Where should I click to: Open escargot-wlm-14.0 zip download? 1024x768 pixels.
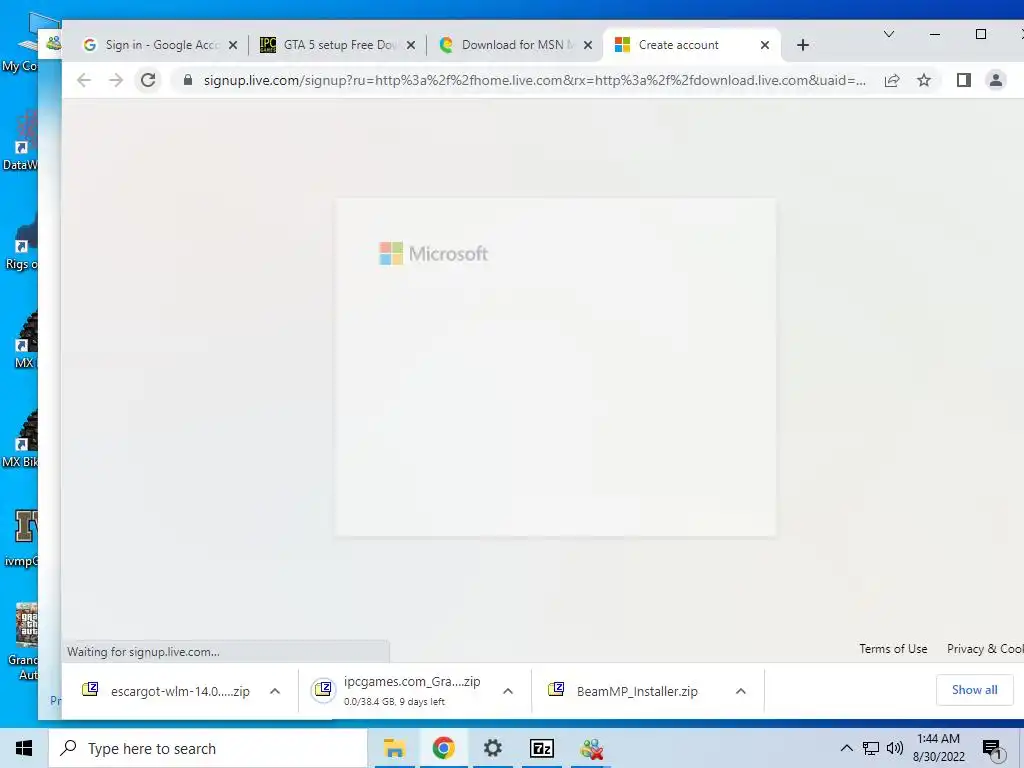pyautogui.click(x=166, y=691)
